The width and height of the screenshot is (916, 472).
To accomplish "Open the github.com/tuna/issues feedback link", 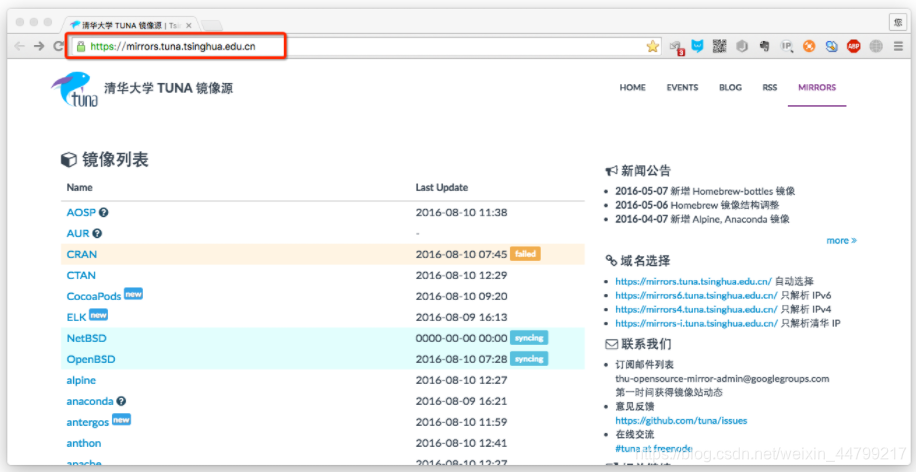I will [x=681, y=421].
